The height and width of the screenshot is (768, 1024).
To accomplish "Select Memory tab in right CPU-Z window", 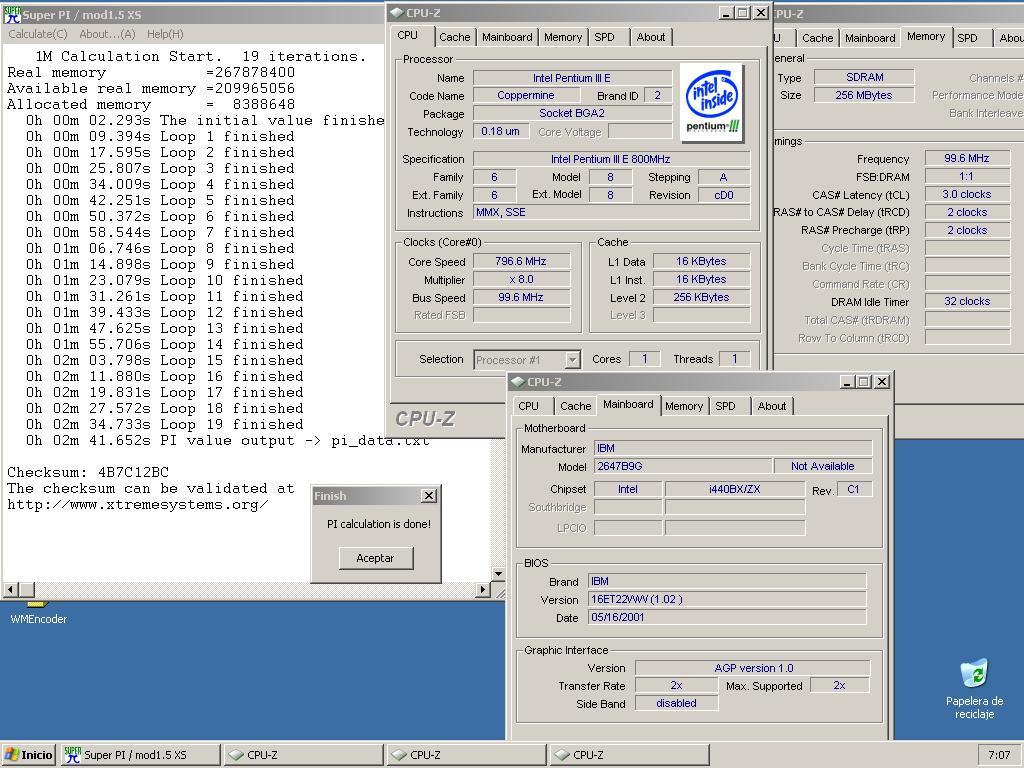I will tap(926, 37).
